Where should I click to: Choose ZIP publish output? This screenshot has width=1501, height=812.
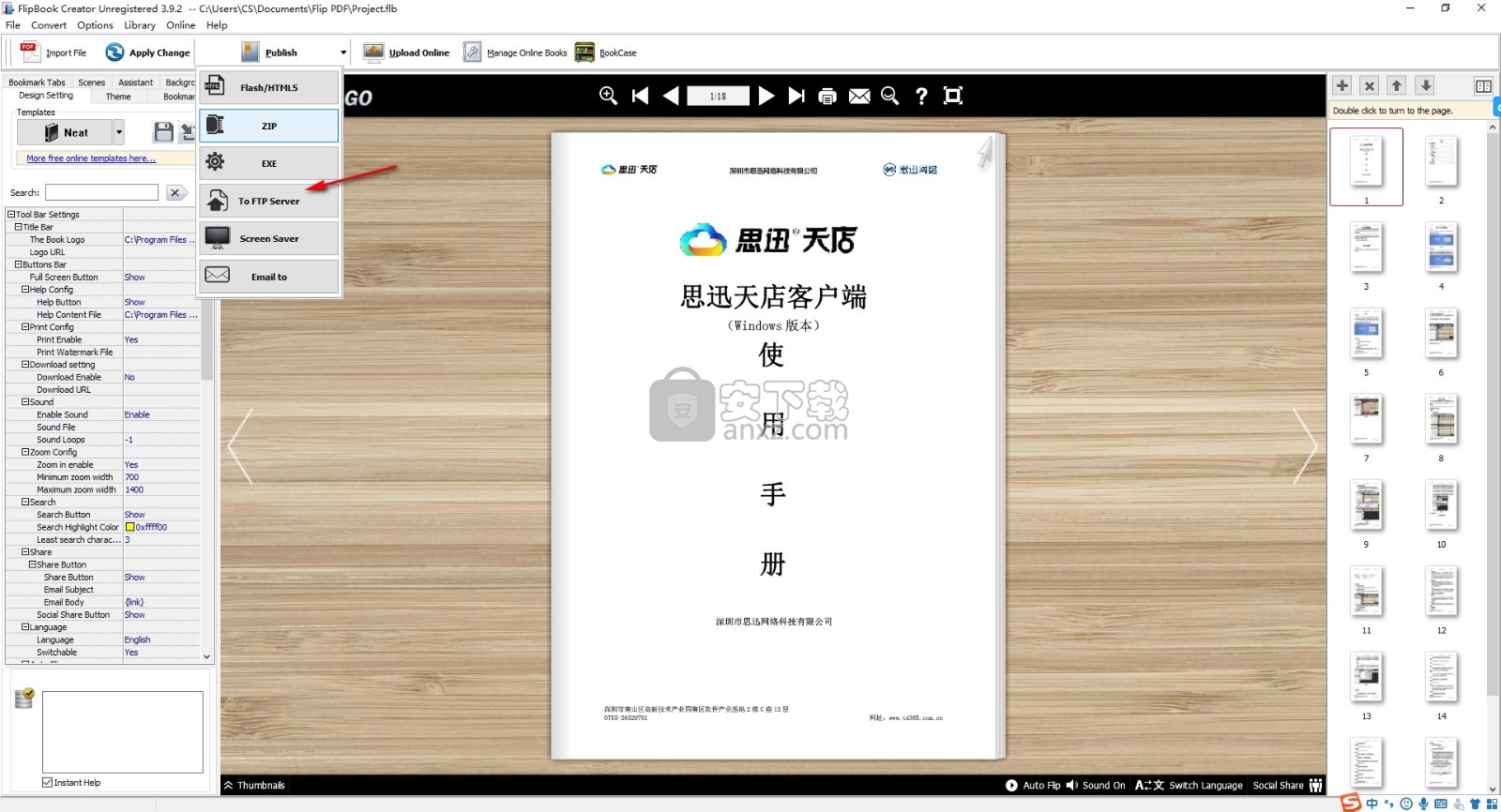268,126
